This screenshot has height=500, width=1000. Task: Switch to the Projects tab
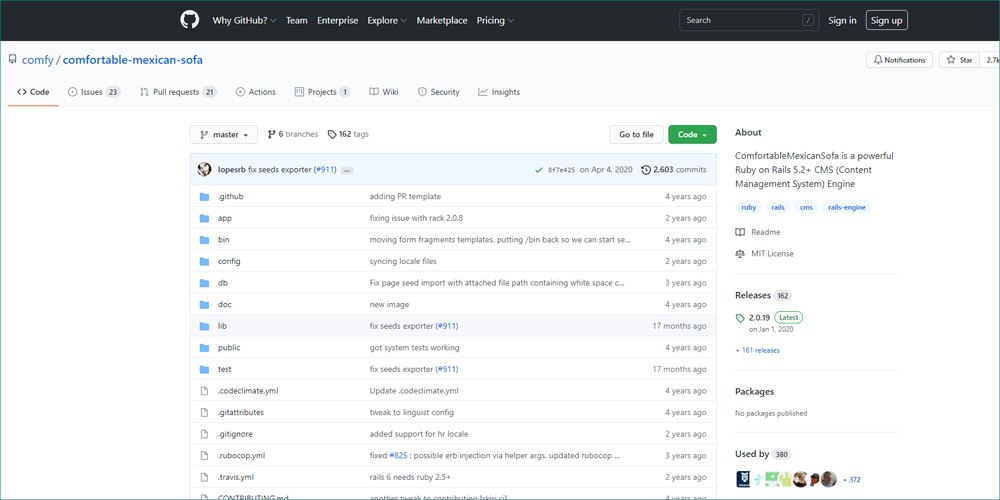[323, 92]
